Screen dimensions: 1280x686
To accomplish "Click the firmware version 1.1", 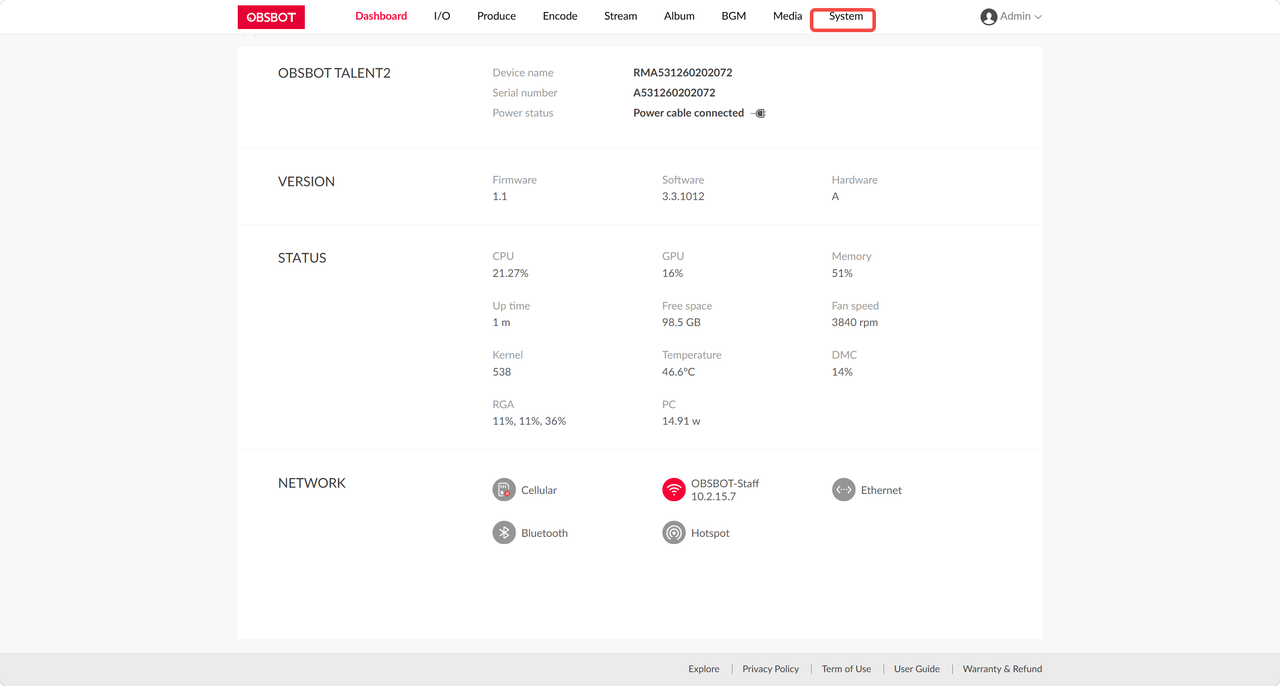I will 500,196.
